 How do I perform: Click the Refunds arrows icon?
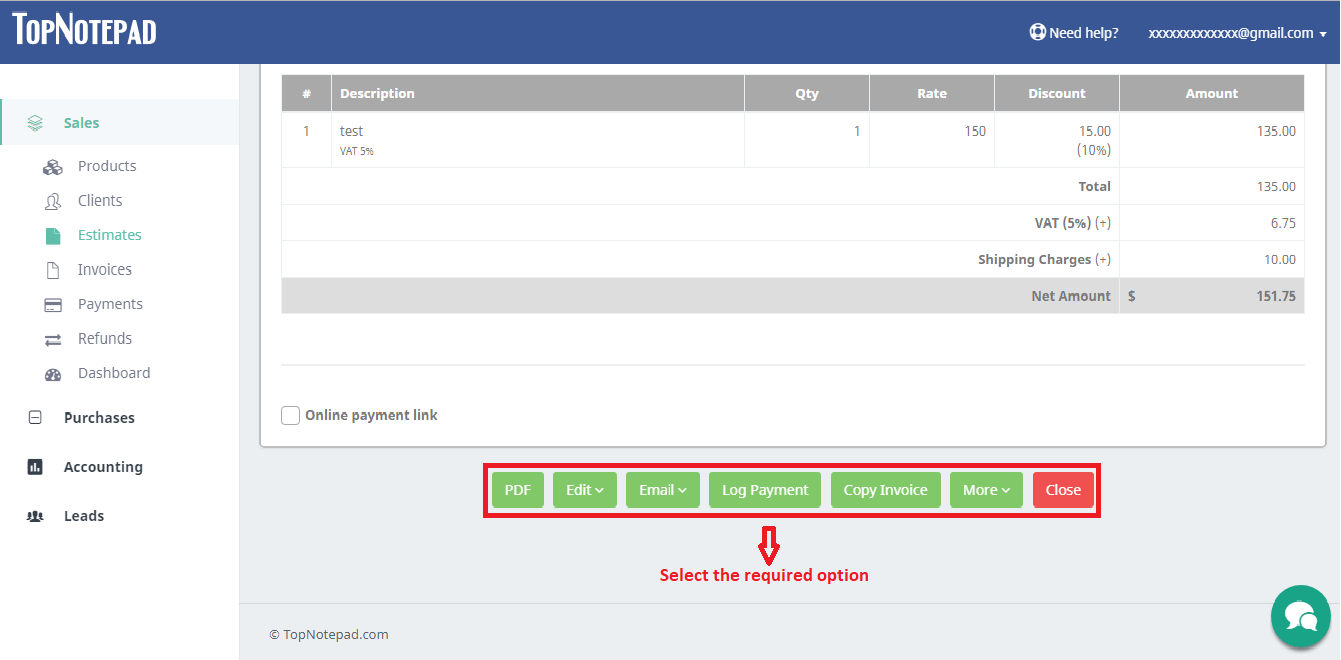coord(53,340)
